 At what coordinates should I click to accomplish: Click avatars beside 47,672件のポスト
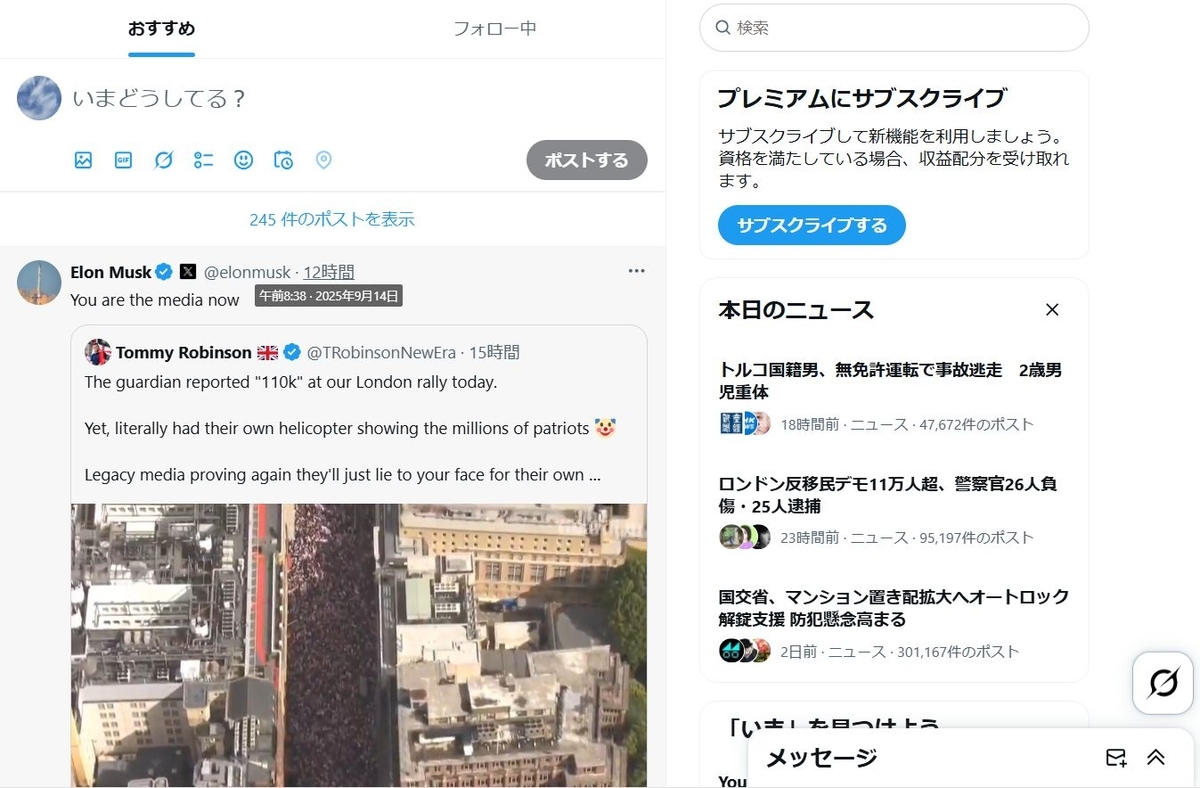click(x=745, y=424)
